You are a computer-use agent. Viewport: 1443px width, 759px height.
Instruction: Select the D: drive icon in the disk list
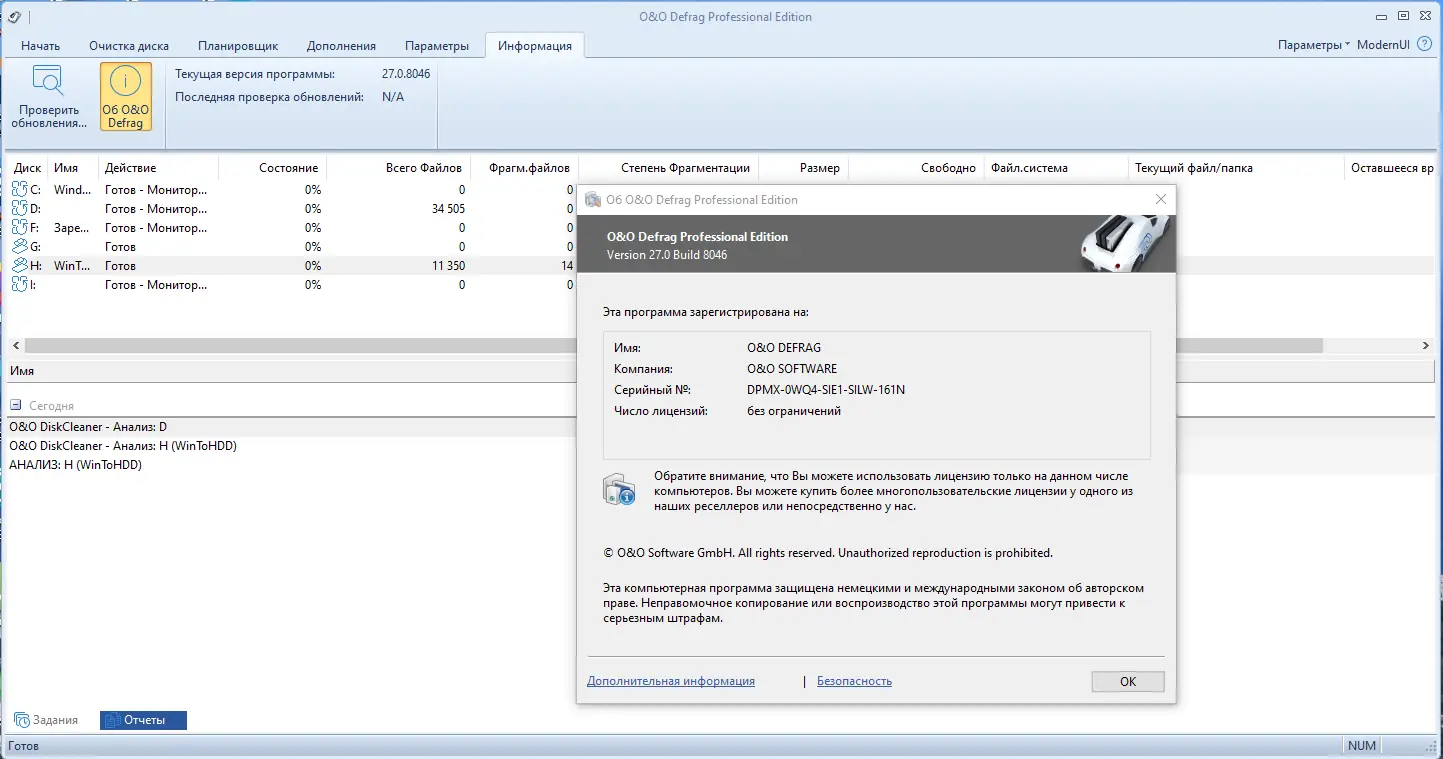(21, 209)
